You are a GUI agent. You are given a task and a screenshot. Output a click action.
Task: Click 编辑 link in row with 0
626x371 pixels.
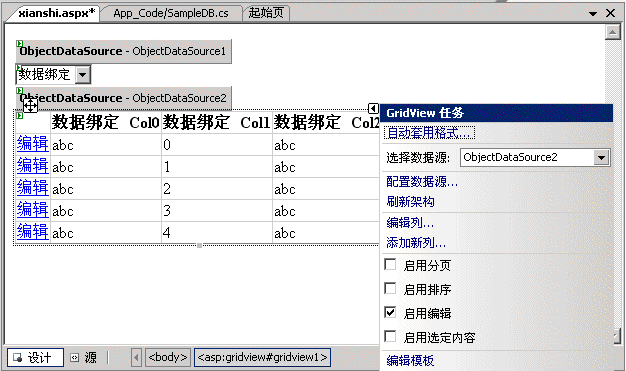pos(32,144)
